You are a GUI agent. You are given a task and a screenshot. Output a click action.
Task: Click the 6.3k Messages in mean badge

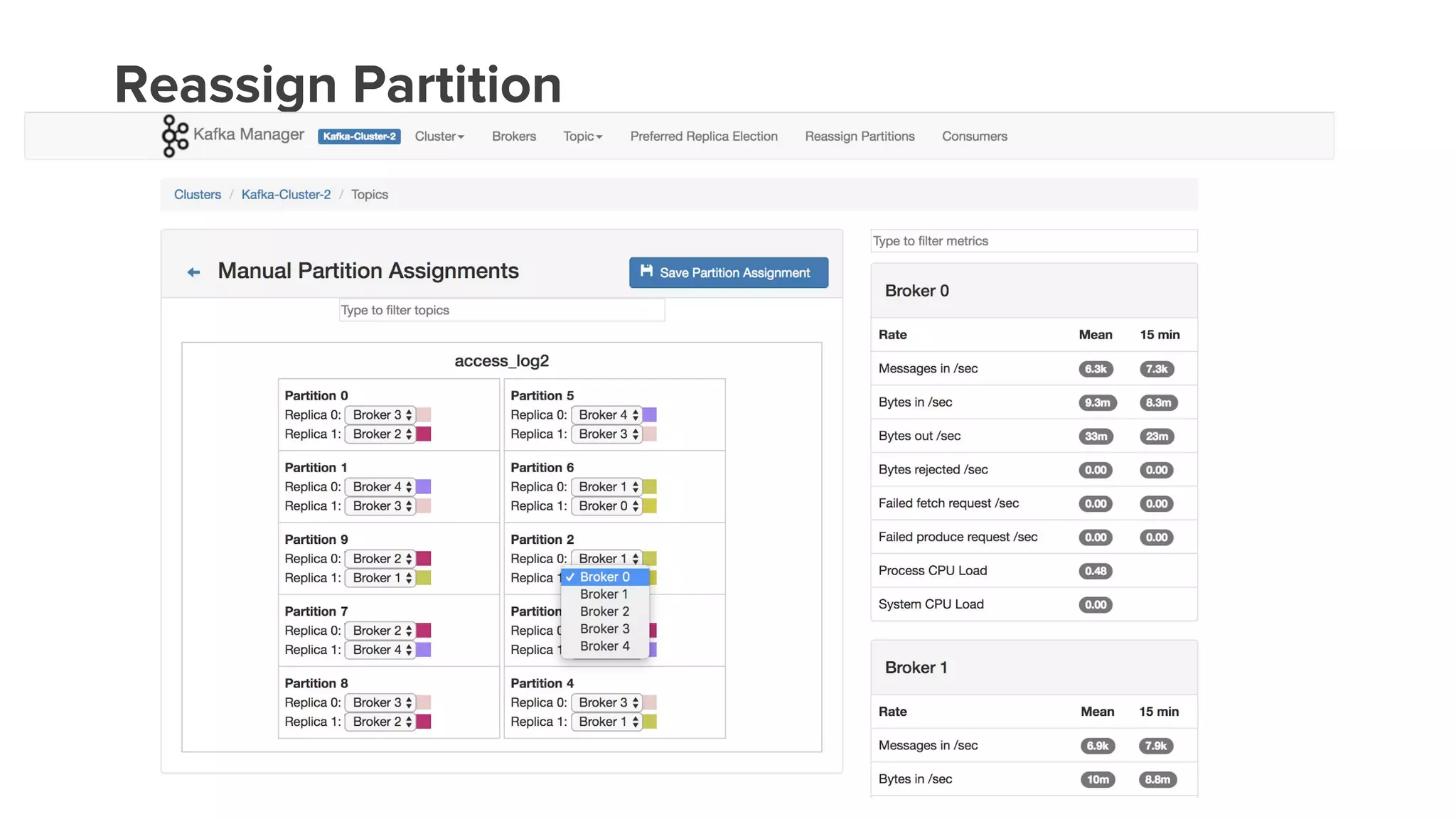[x=1095, y=369]
